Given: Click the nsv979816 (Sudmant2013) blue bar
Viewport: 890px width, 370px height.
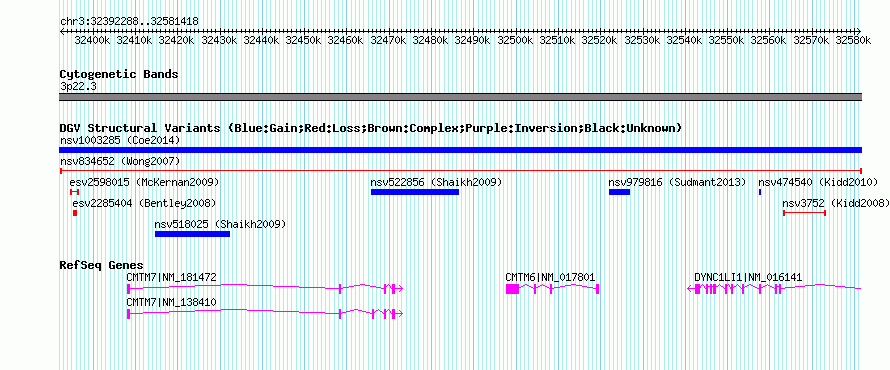Looking at the screenshot, I should 619,192.
